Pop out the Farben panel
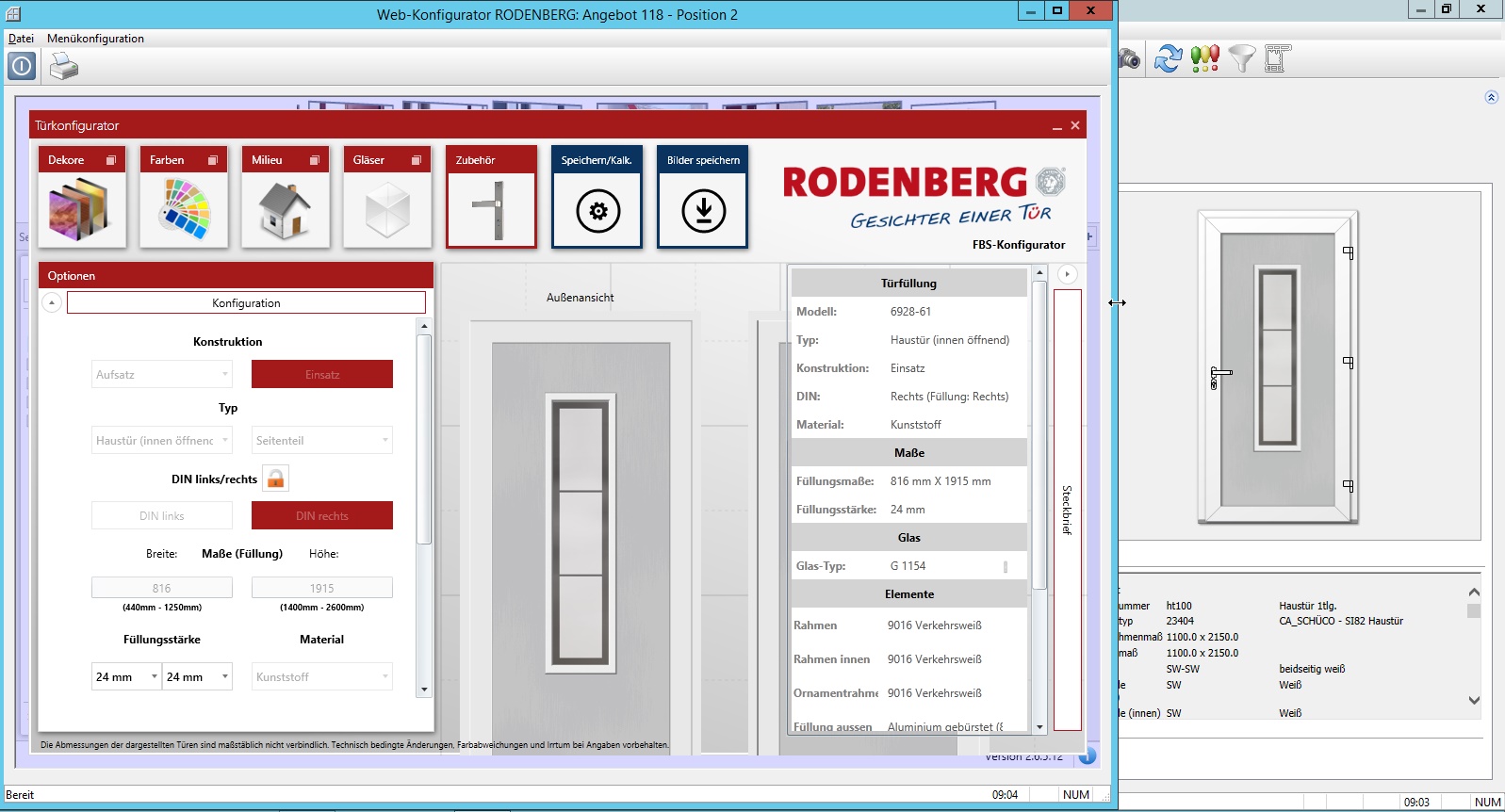This screenshot has height=812, width=1505. [213, 160]
